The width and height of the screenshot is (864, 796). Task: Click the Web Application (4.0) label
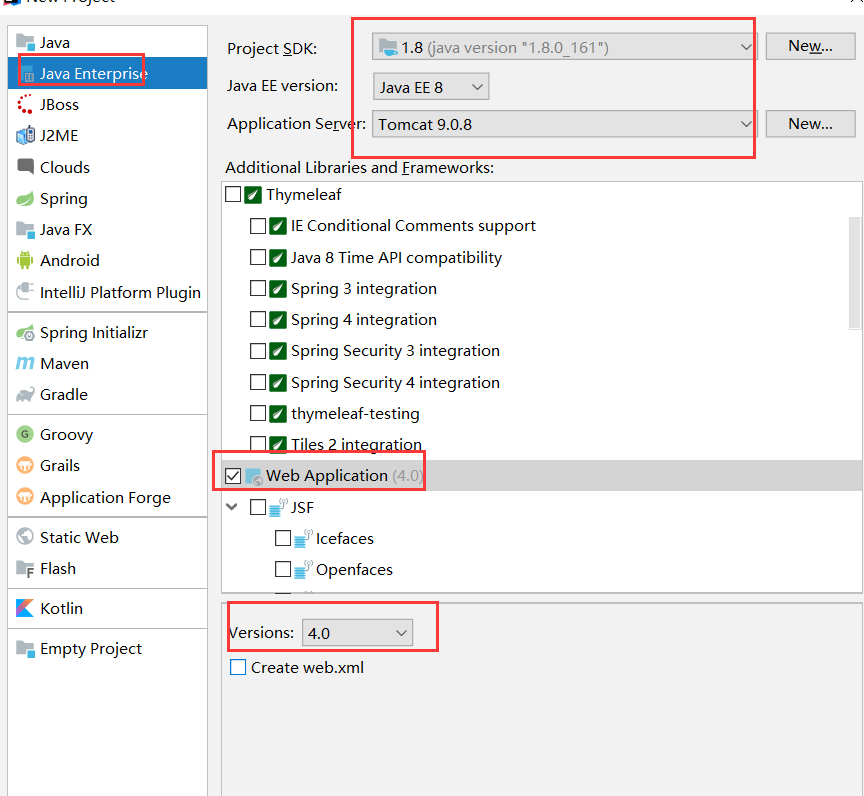tap(345, 475)
